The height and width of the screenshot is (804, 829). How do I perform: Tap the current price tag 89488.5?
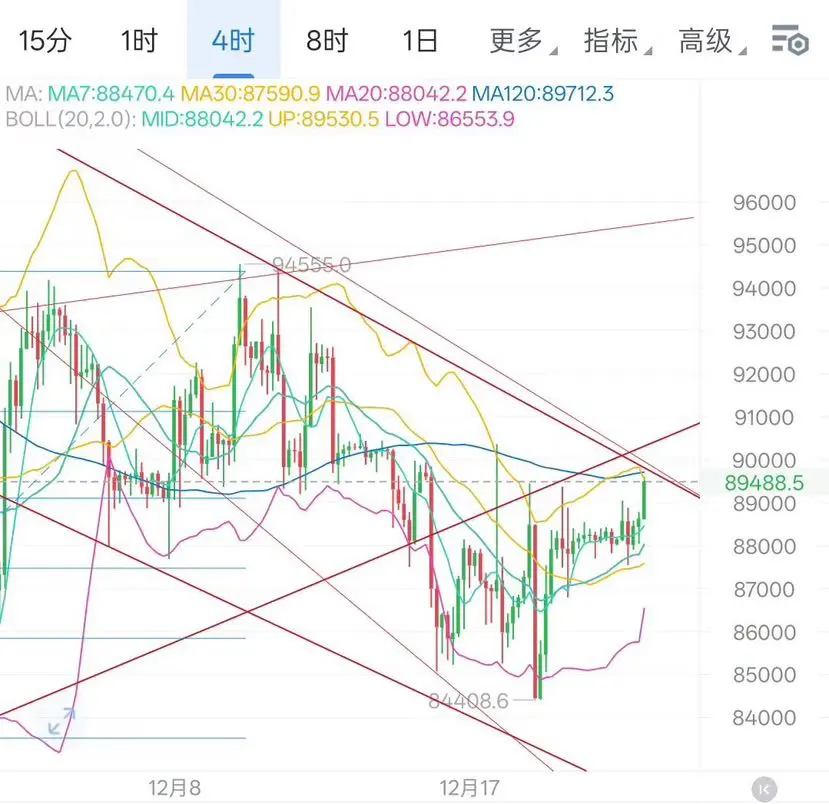764,483
